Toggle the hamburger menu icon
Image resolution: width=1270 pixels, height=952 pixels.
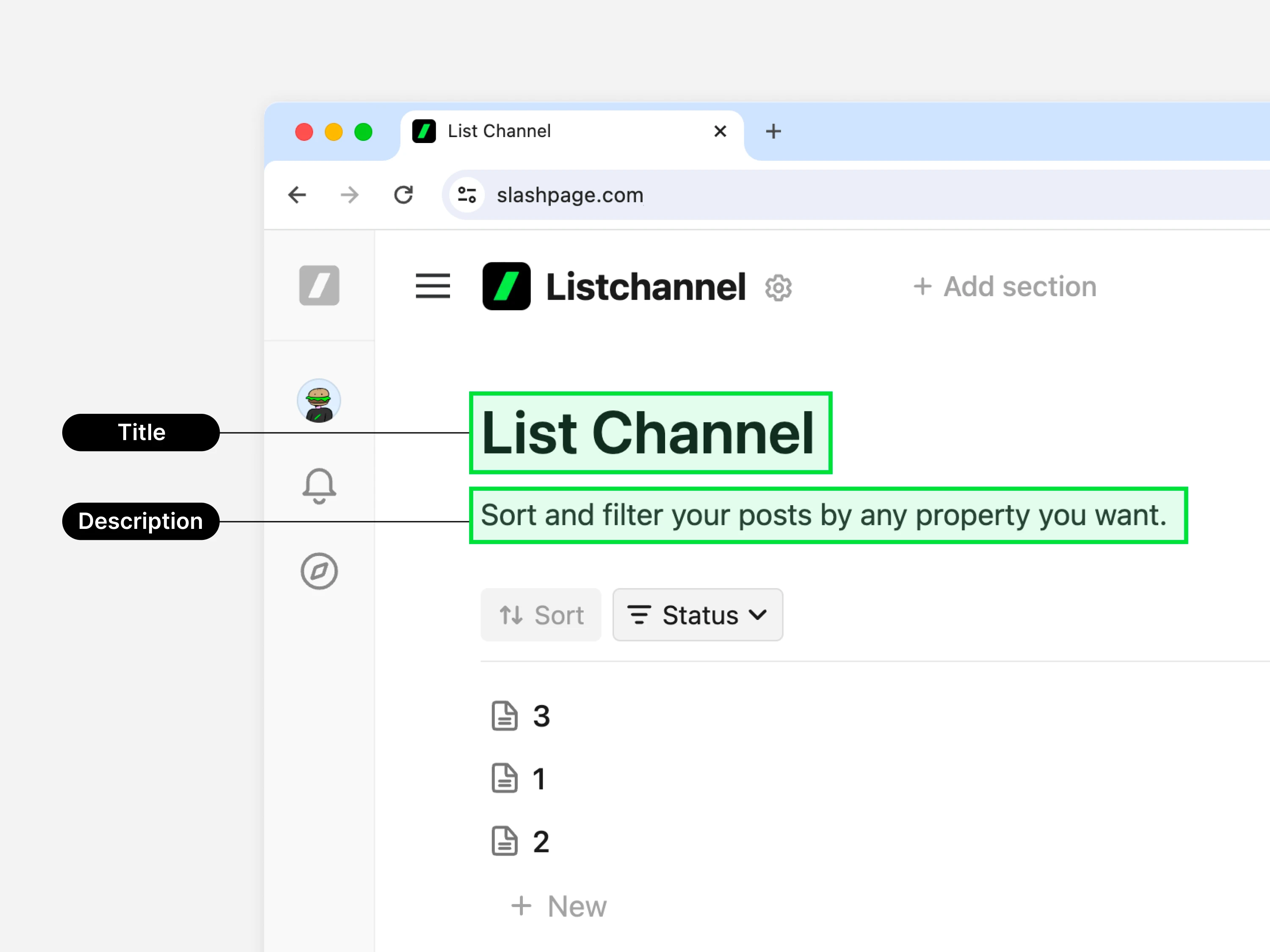433,286
